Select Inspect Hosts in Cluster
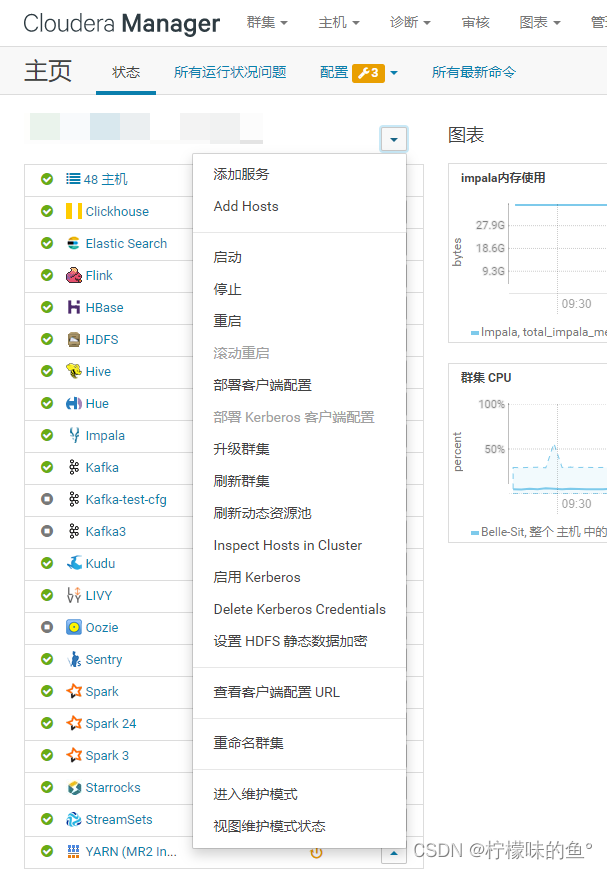 point(299,545)
